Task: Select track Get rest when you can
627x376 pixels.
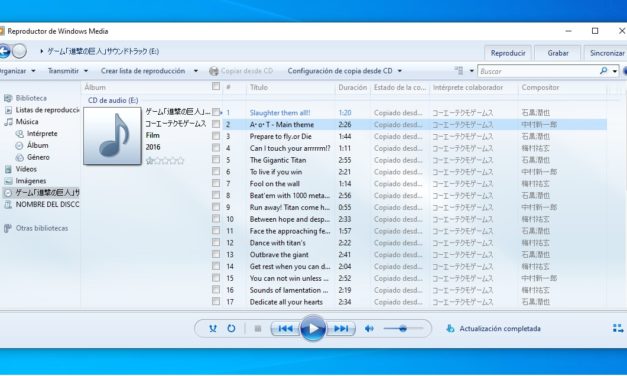Action: pyautogui.click(x=290, y=266)
